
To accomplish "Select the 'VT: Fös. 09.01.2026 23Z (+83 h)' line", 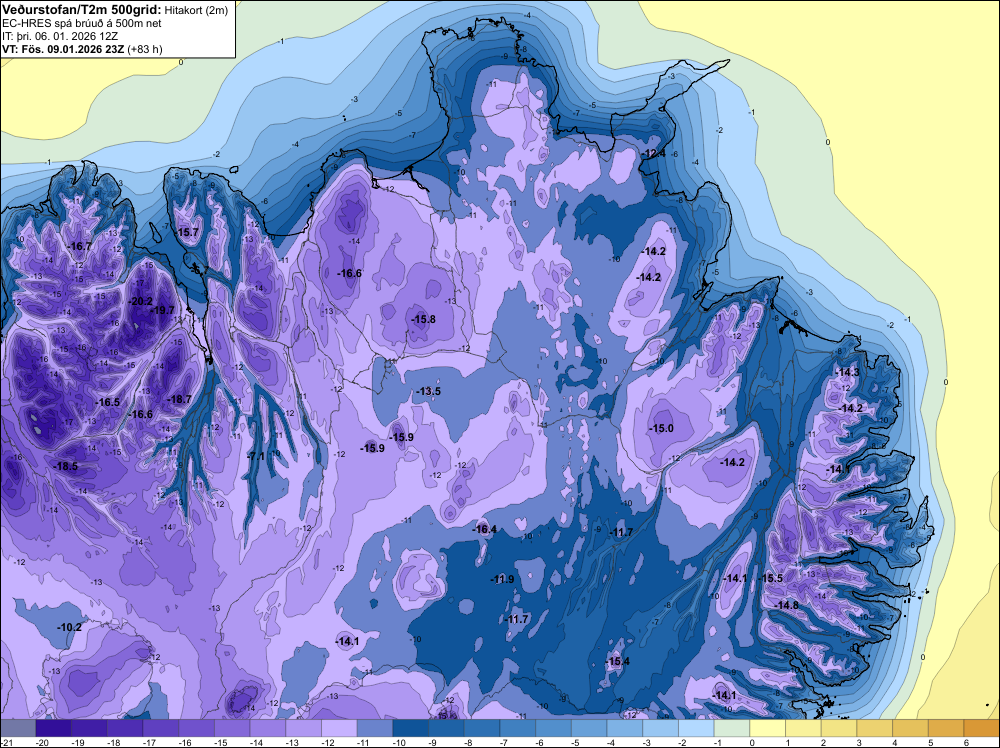I will 82,49.
